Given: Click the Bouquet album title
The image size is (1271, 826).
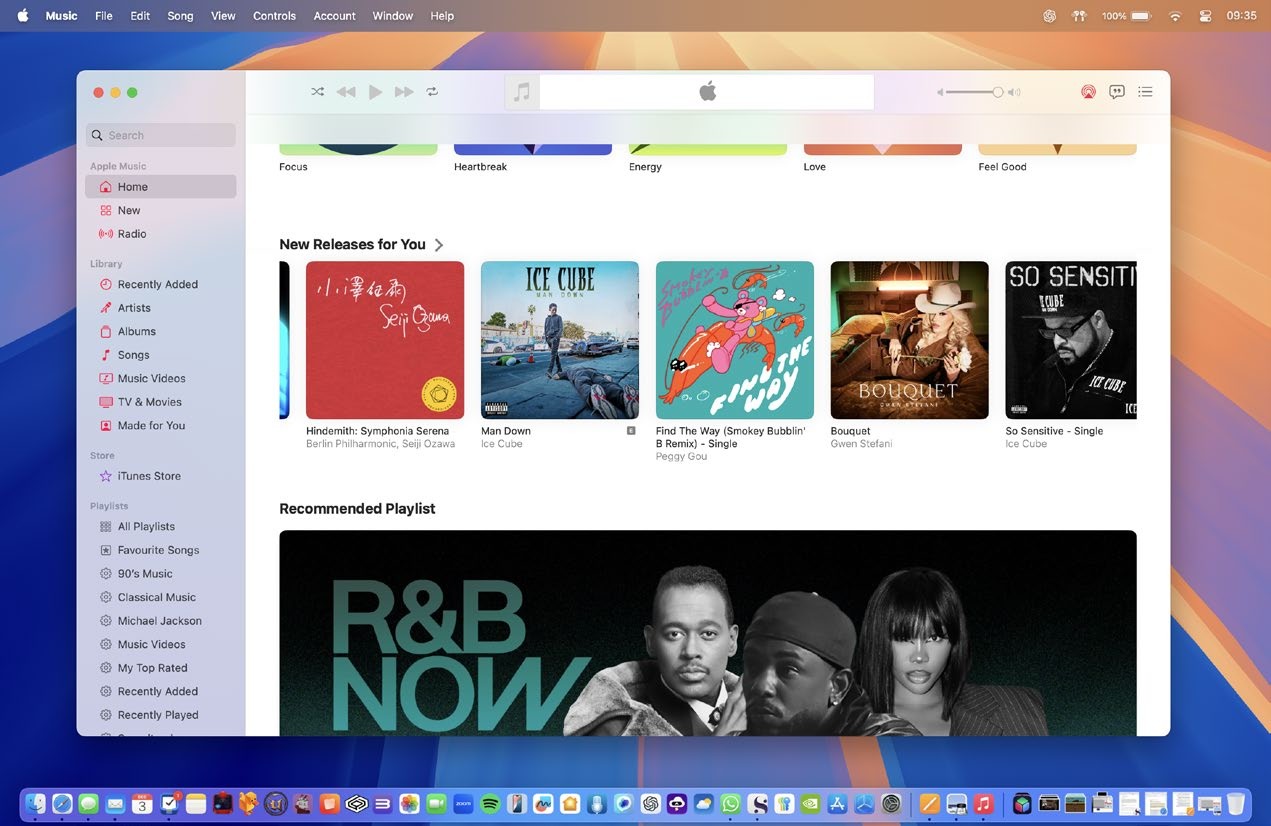Looking at the screenshot, I should [851, 431].
